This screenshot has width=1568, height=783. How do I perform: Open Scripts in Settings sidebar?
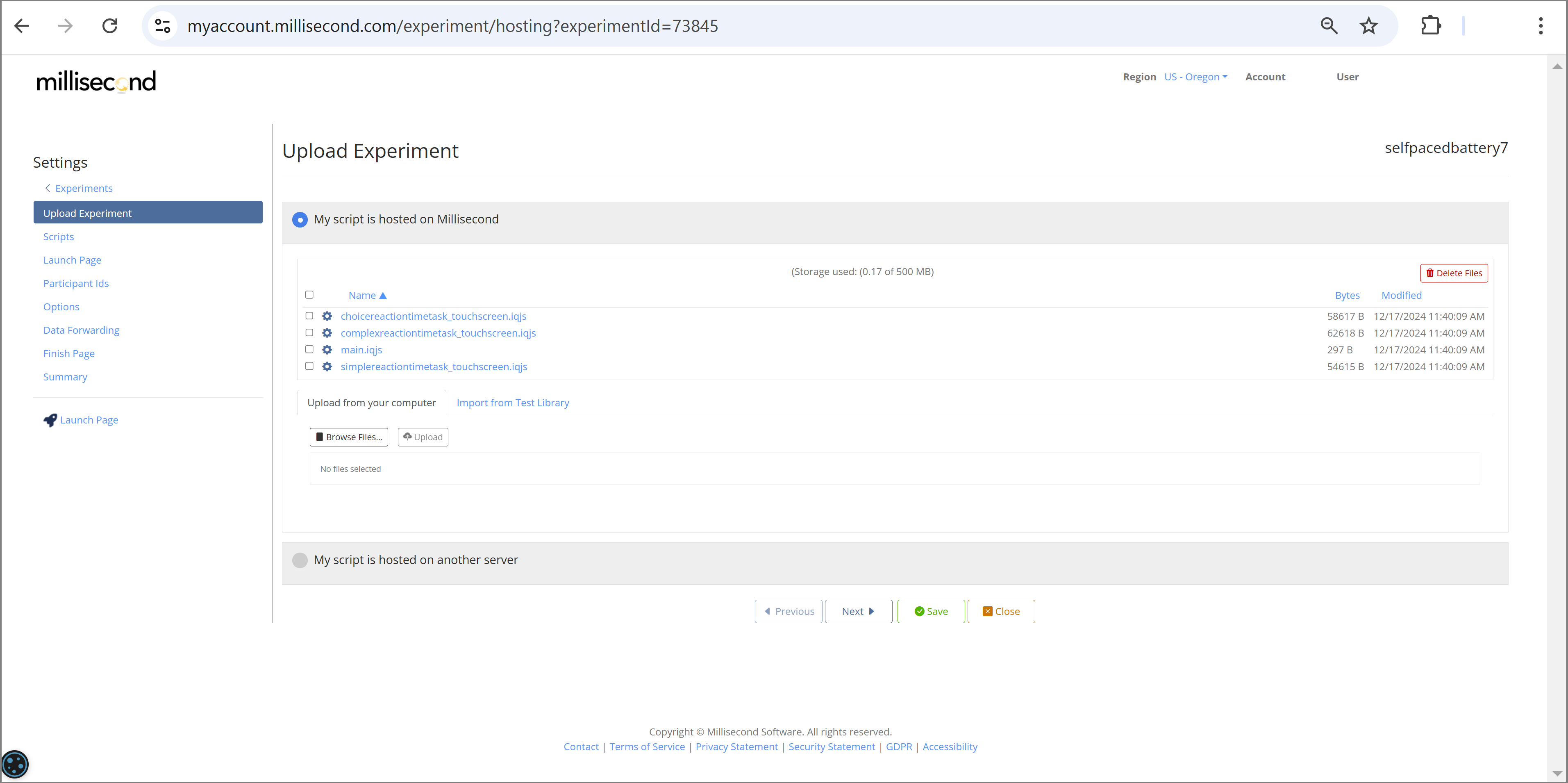point(59,237)
